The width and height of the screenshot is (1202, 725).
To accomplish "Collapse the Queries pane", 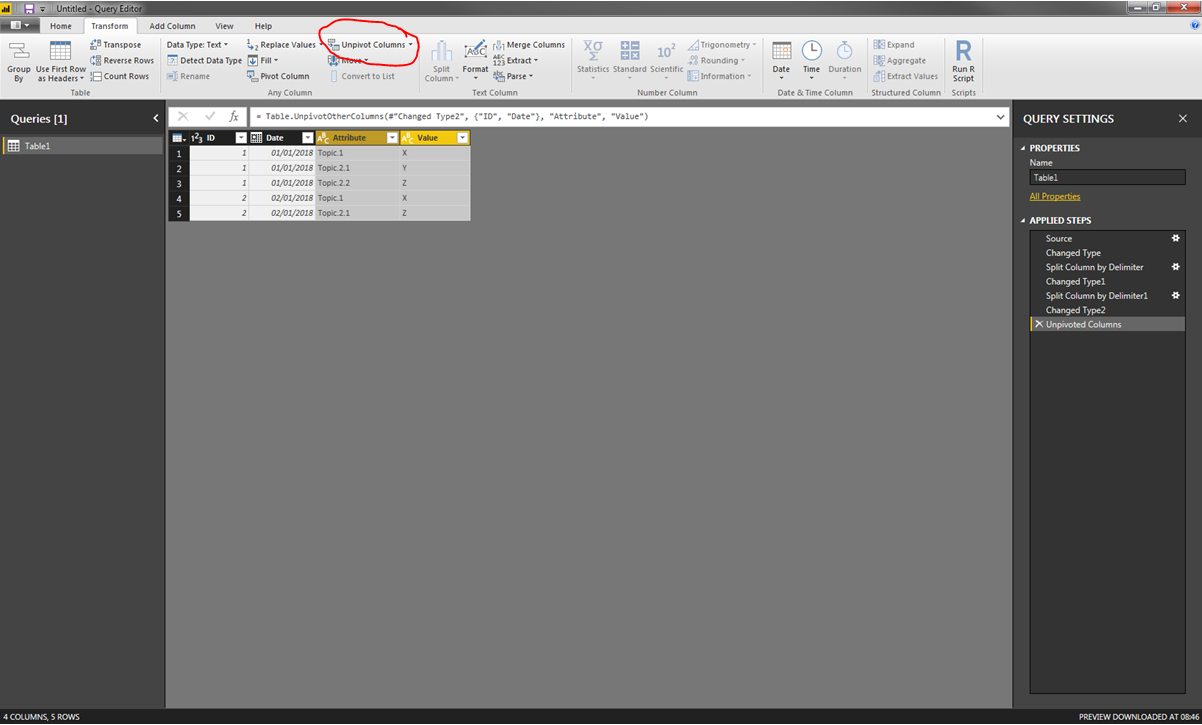I will coord(155,118).
